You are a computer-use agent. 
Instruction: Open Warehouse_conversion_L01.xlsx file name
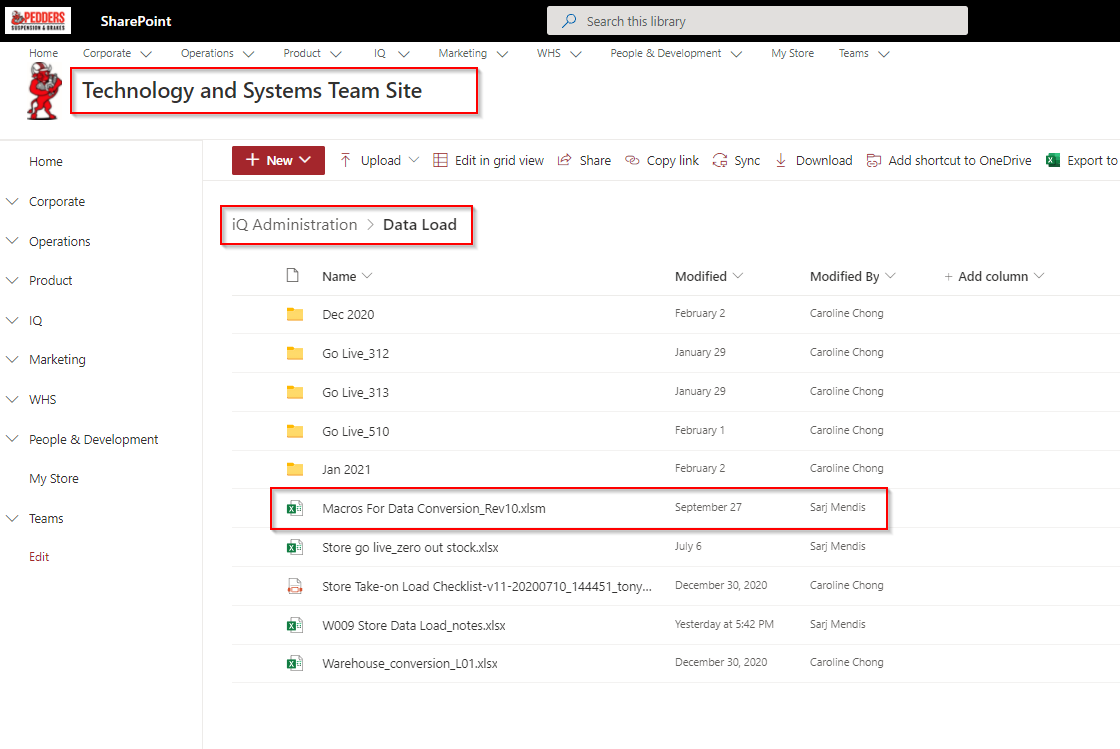point(410,663)
